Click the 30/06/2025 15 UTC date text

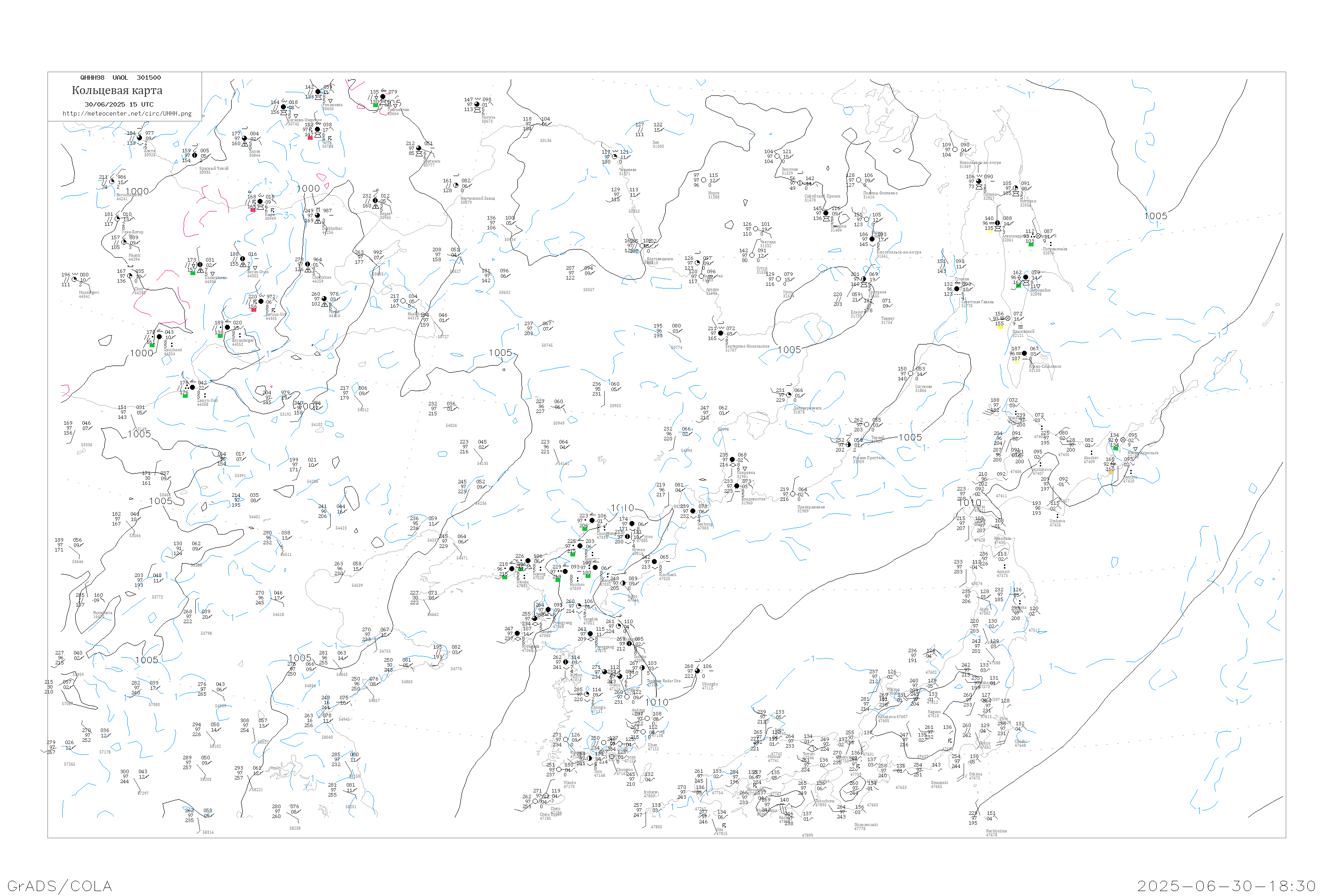119,104
